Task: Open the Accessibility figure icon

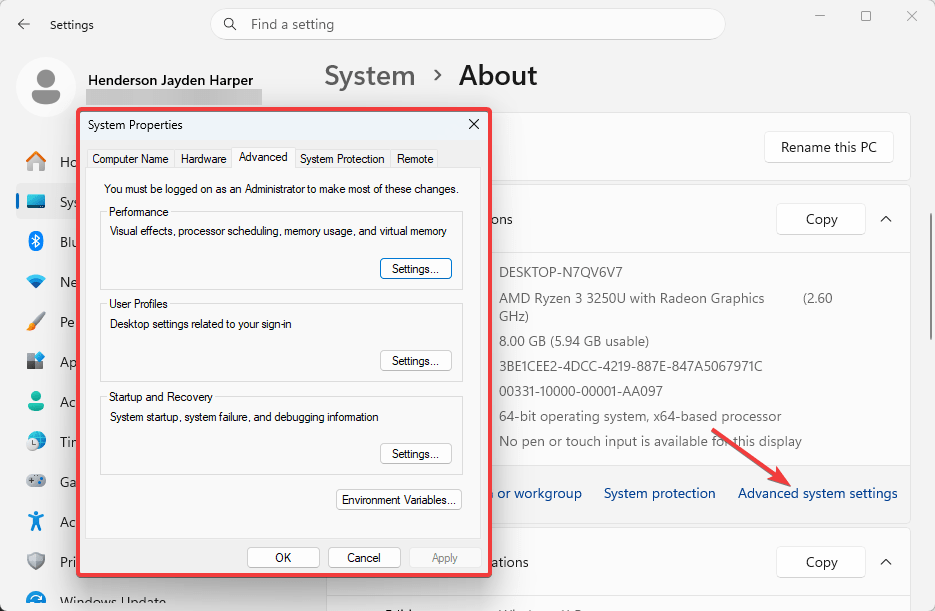Action: click(36, 521)
